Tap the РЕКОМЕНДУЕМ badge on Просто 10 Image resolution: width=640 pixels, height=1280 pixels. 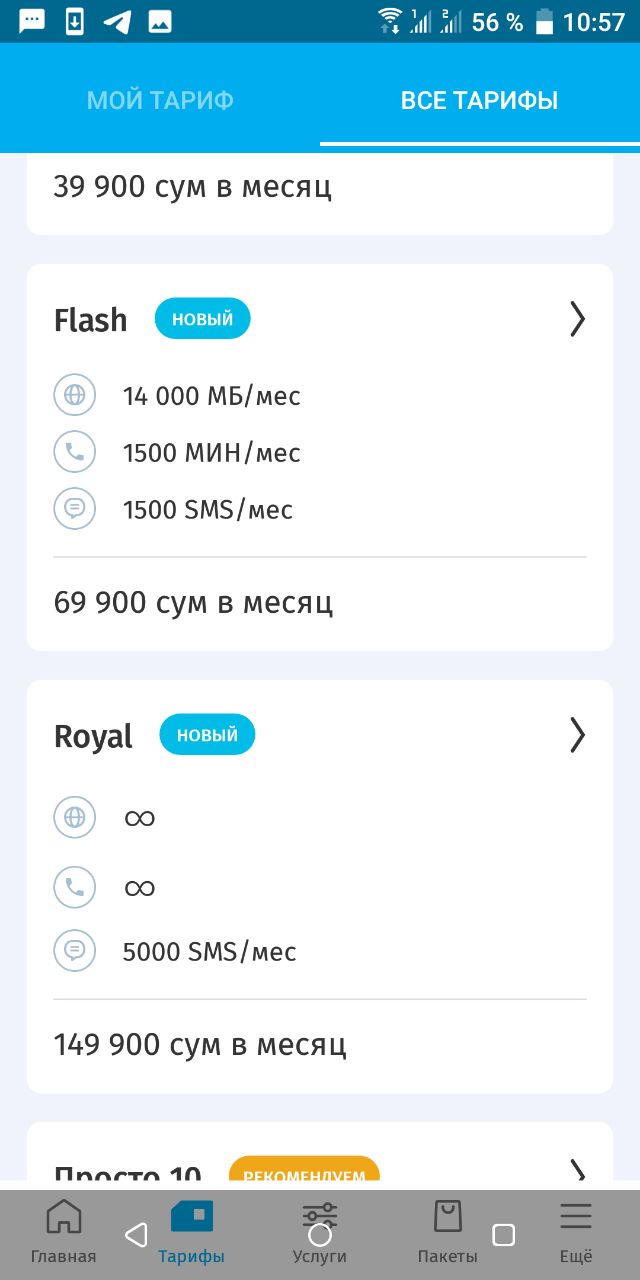click(304, 1171)
